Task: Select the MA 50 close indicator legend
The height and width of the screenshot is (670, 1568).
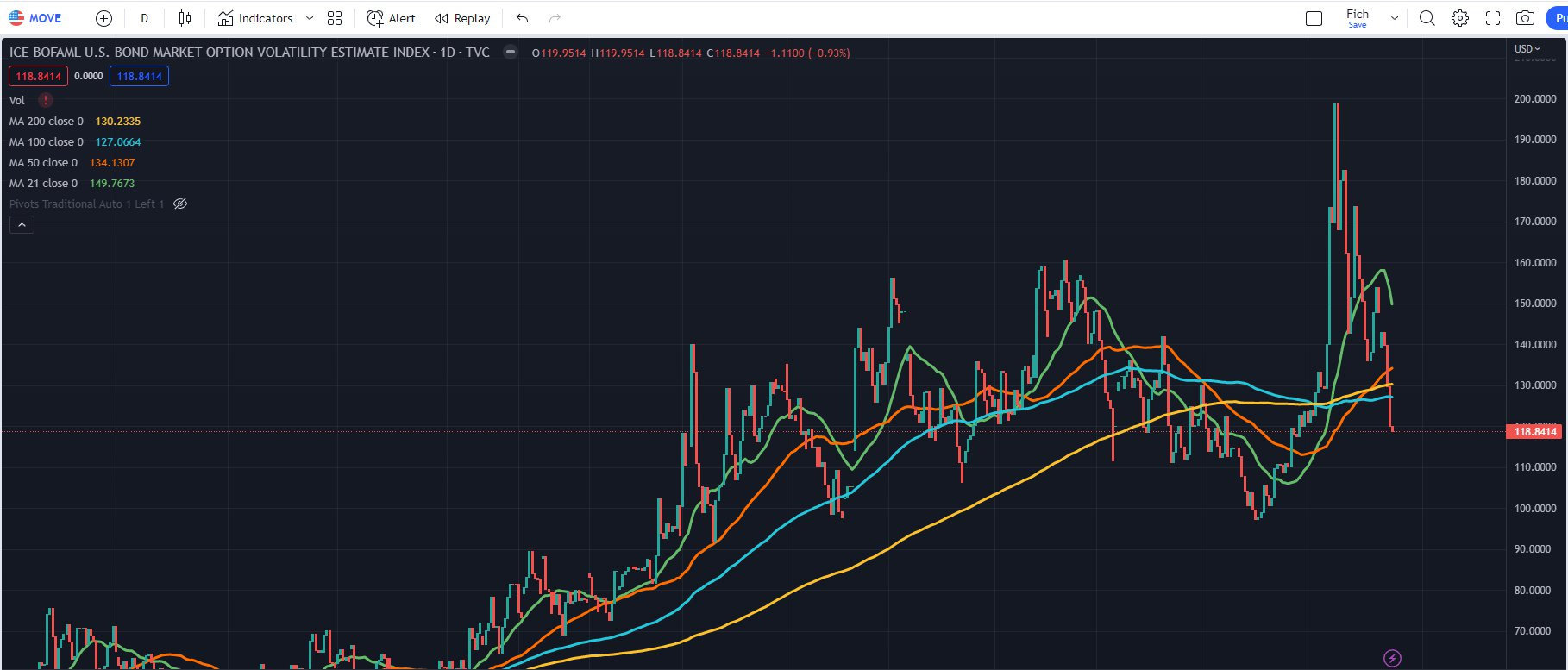Action: point(43,163)
